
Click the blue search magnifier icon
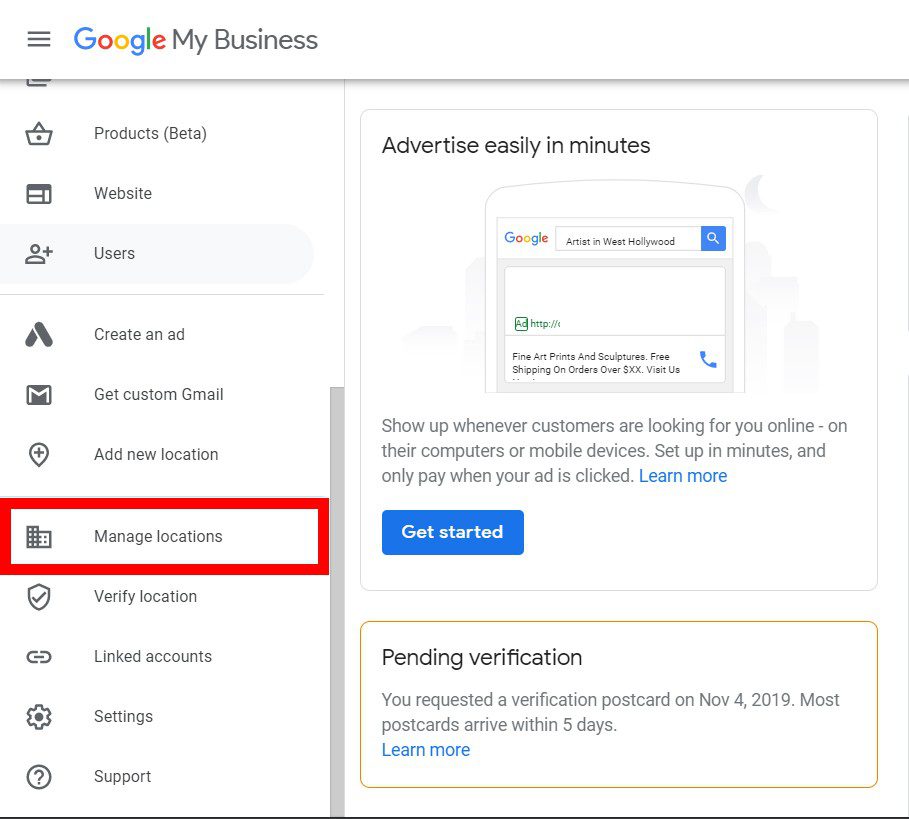(x=713, y=238)
